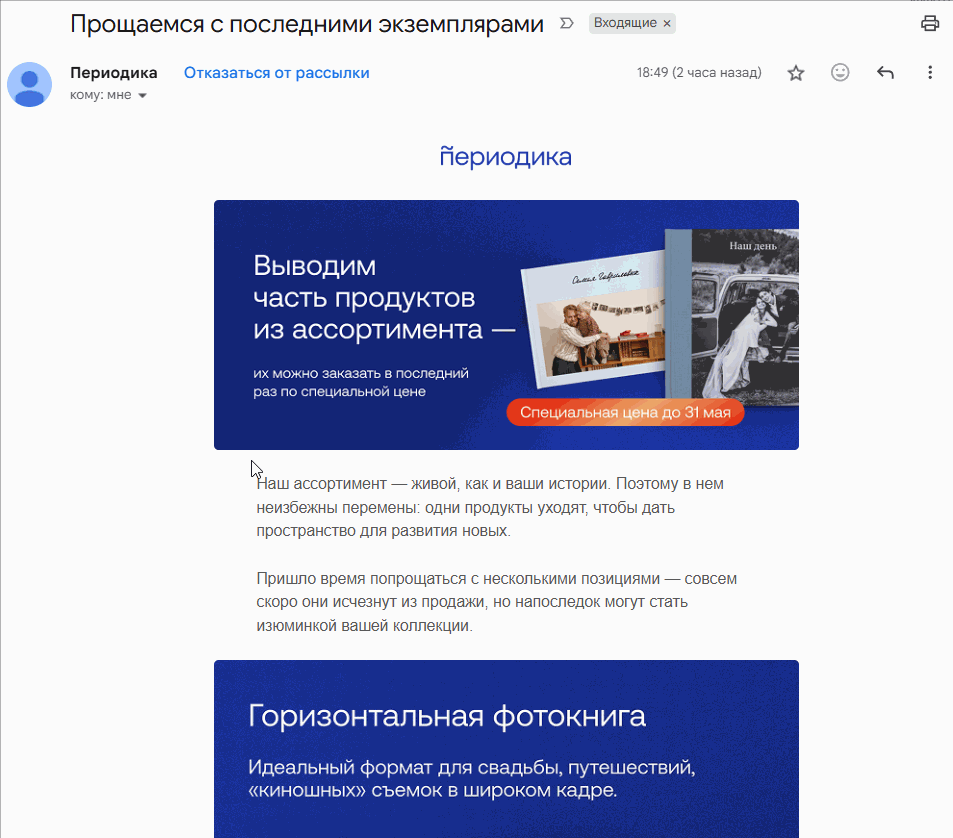Click the Специальная цена до 31 мая button
Viewport: 953px width, 838px height.
pos(625,413)
